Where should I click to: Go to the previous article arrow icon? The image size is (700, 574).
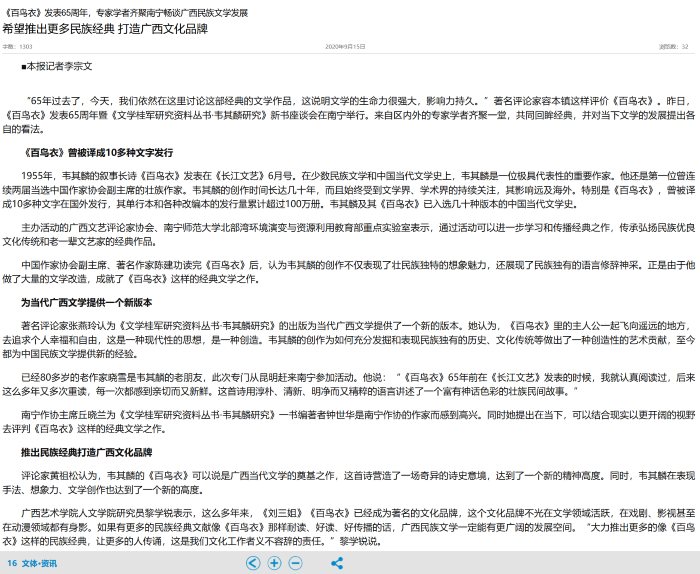click(x=253, y=563)
